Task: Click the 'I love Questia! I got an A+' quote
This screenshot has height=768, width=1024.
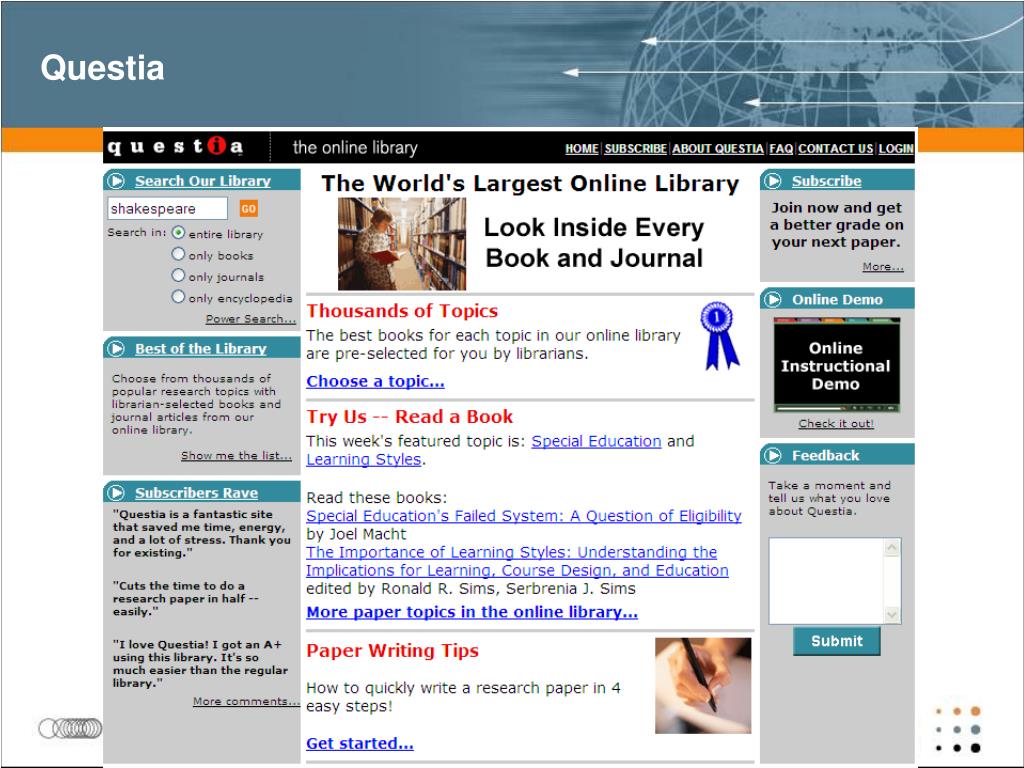Action: pos(200,664)
